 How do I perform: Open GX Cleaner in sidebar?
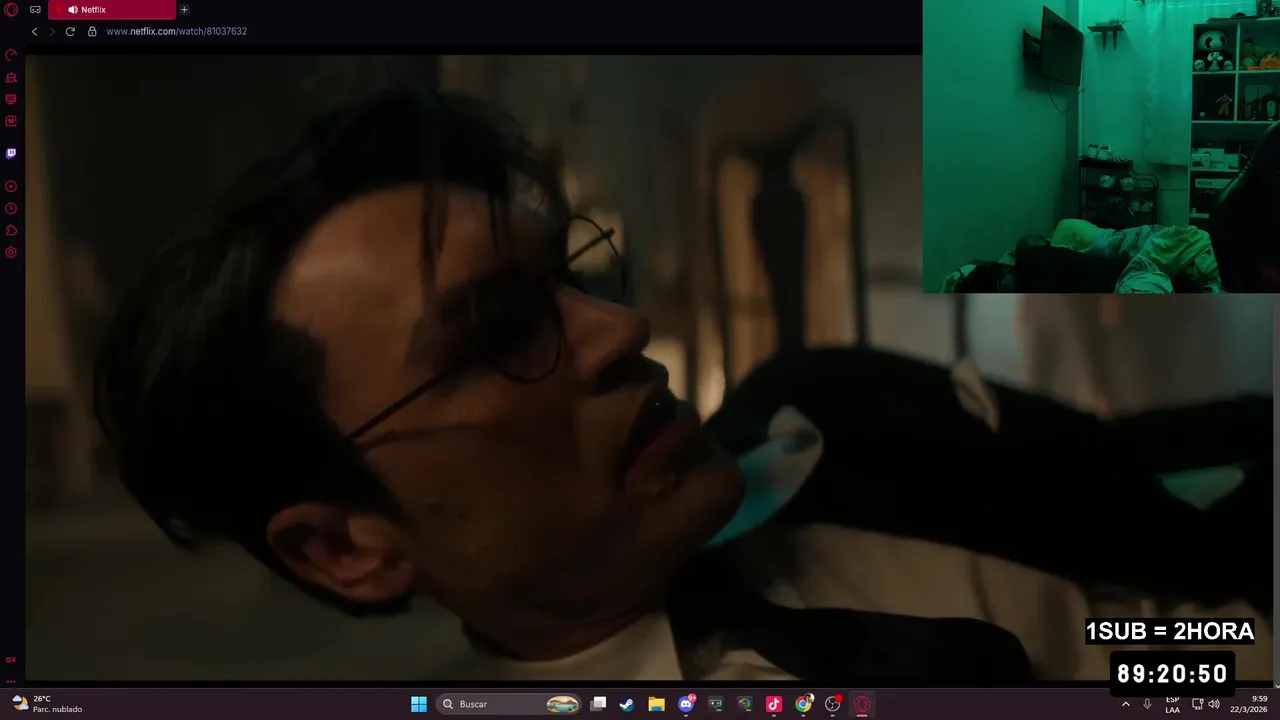[x=11, y=77]
